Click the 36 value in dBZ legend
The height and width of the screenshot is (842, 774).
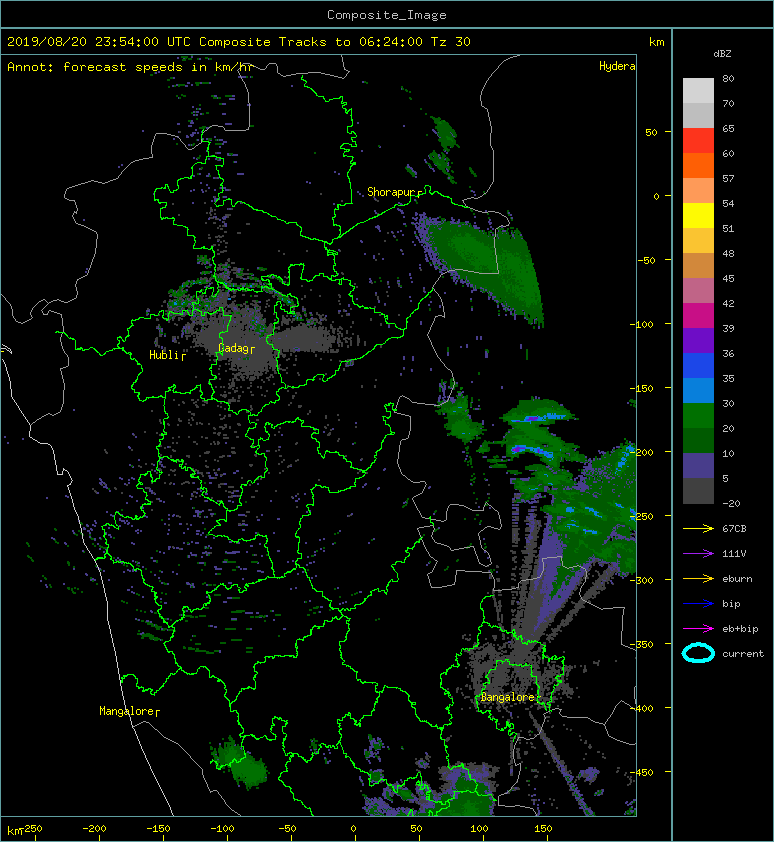pyautogui.click(x=728, y=353)
